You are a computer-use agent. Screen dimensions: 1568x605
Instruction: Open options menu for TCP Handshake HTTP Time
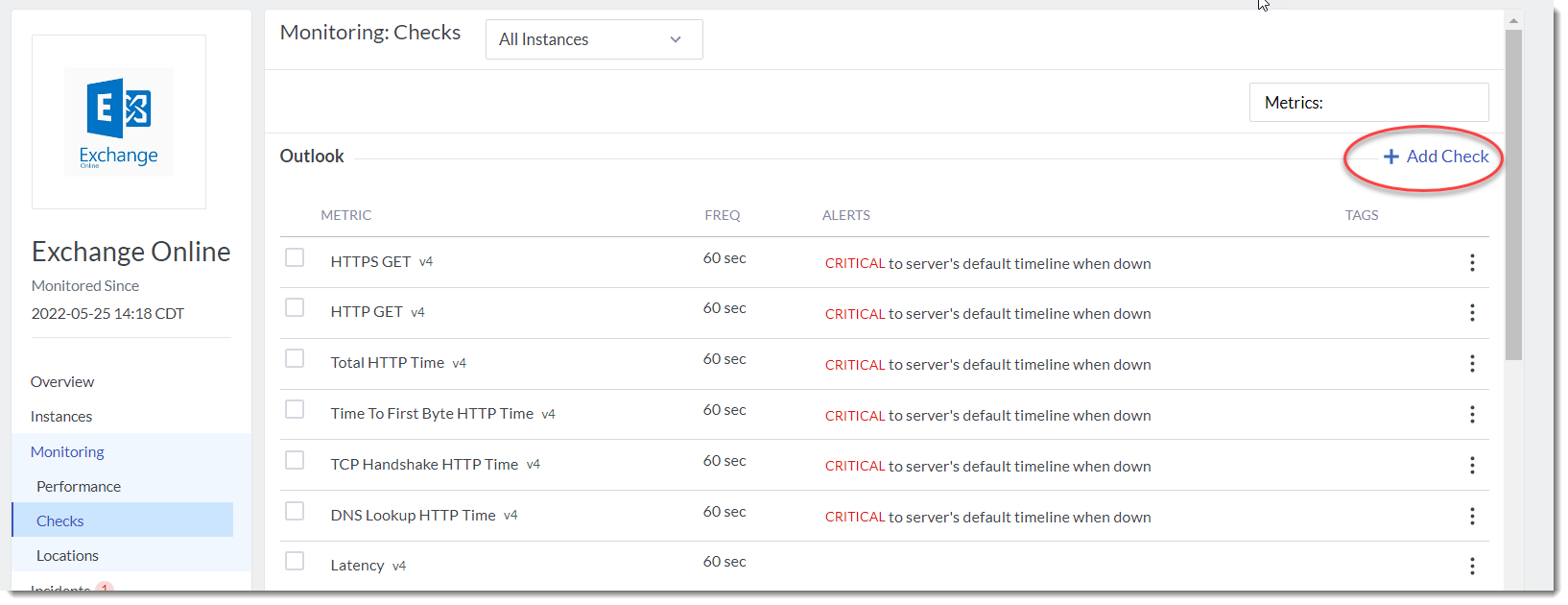[1472, 466]
